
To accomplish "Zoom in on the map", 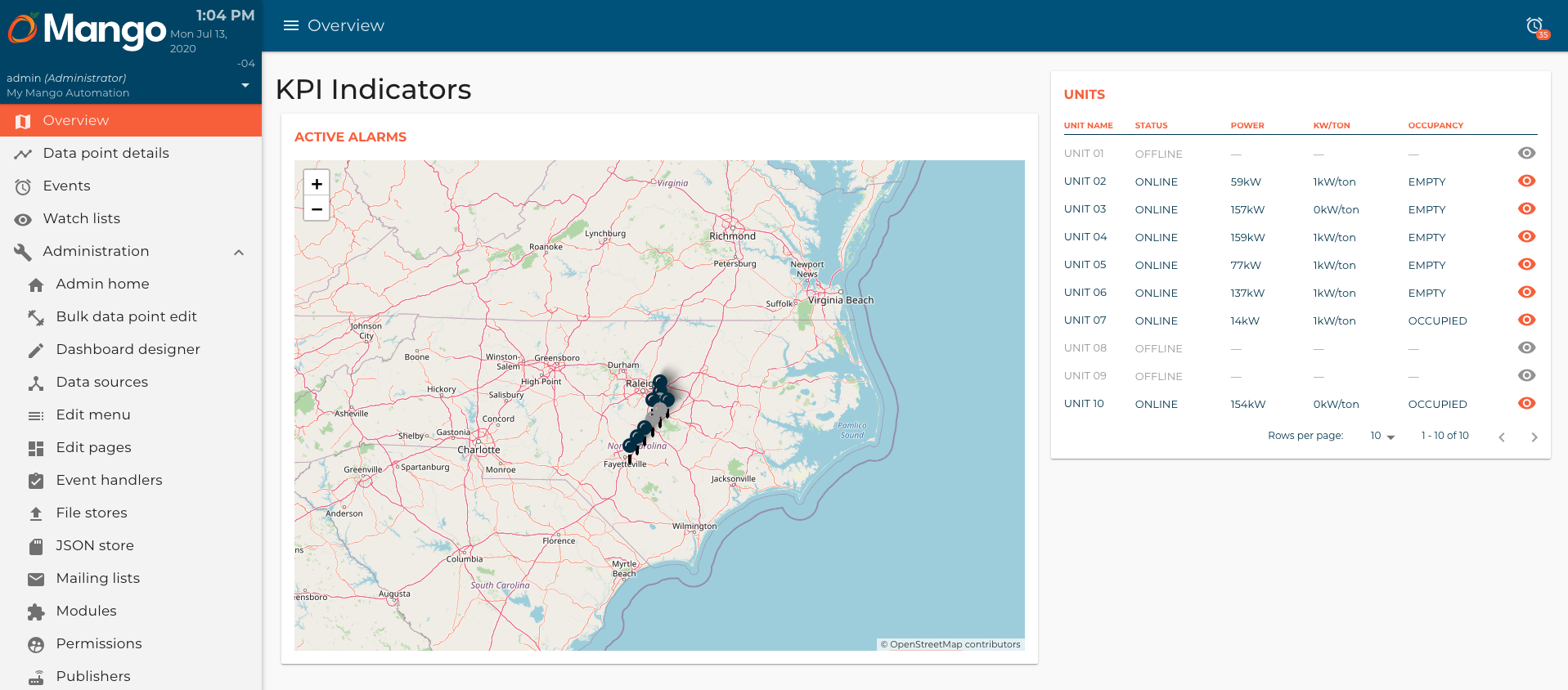I will tap(317, 184).
